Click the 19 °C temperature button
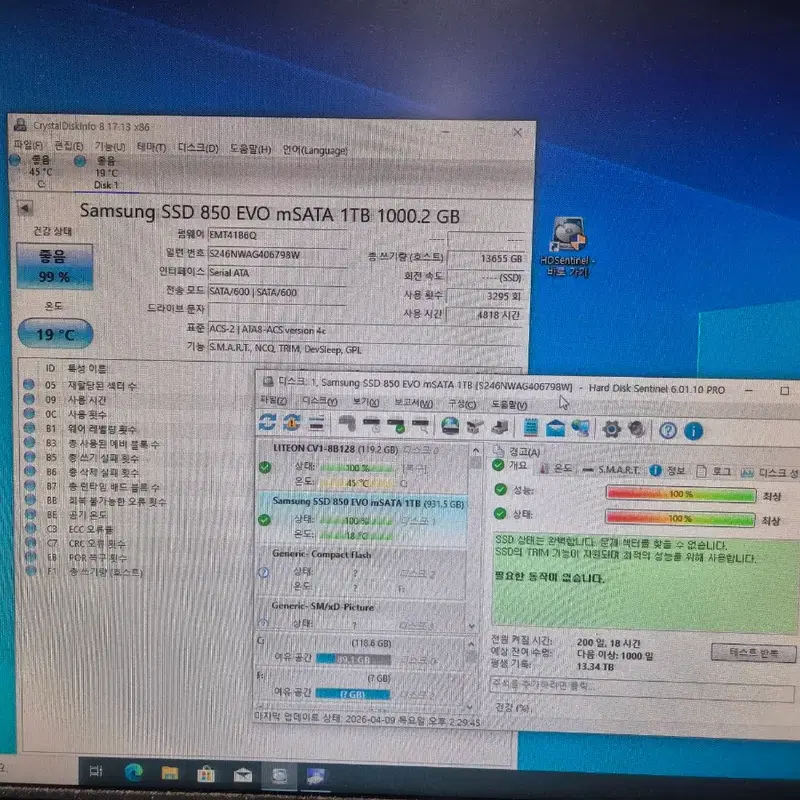 (55, 334)
